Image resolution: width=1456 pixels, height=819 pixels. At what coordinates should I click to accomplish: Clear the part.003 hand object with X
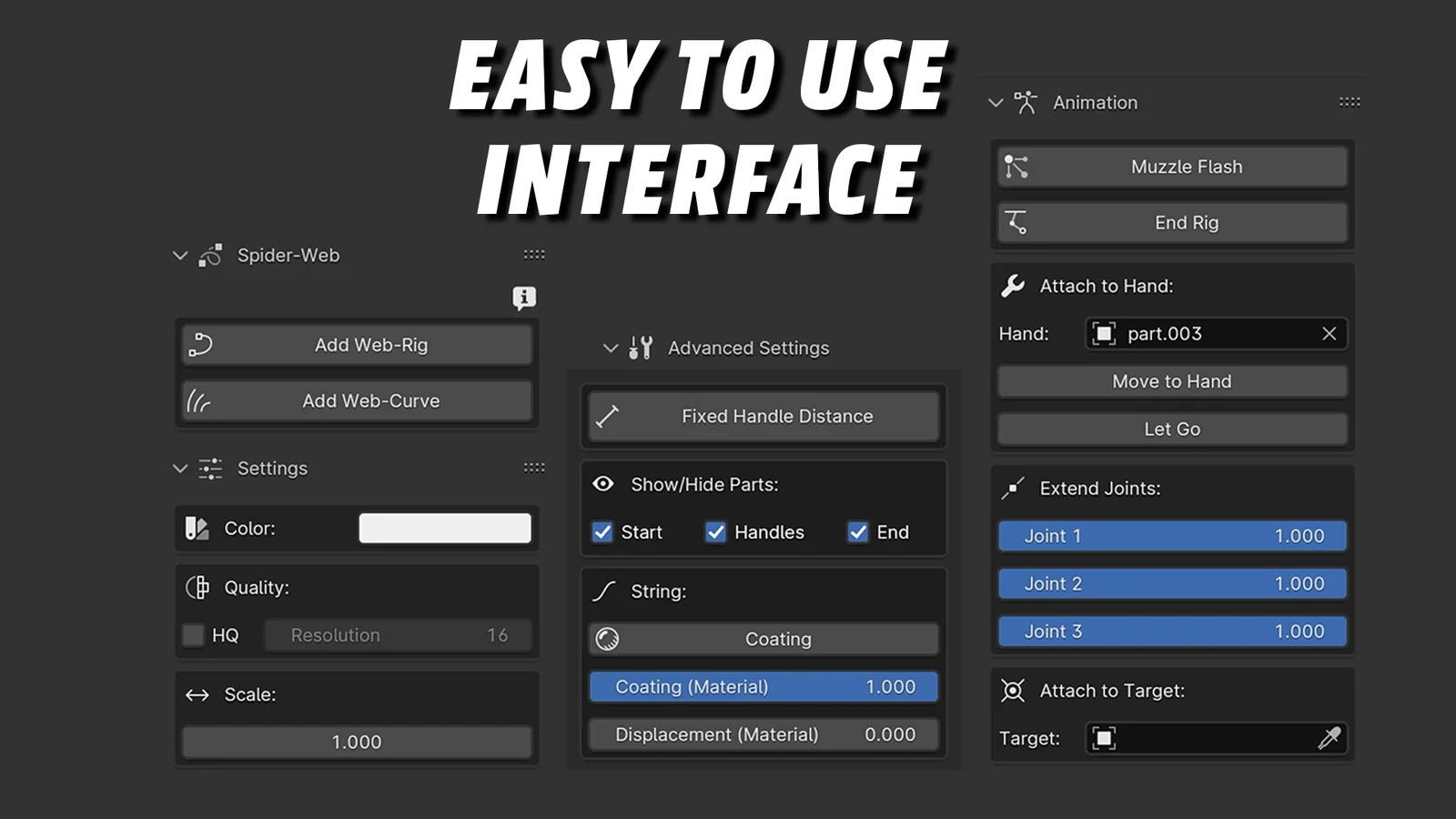pos(1329,334)
